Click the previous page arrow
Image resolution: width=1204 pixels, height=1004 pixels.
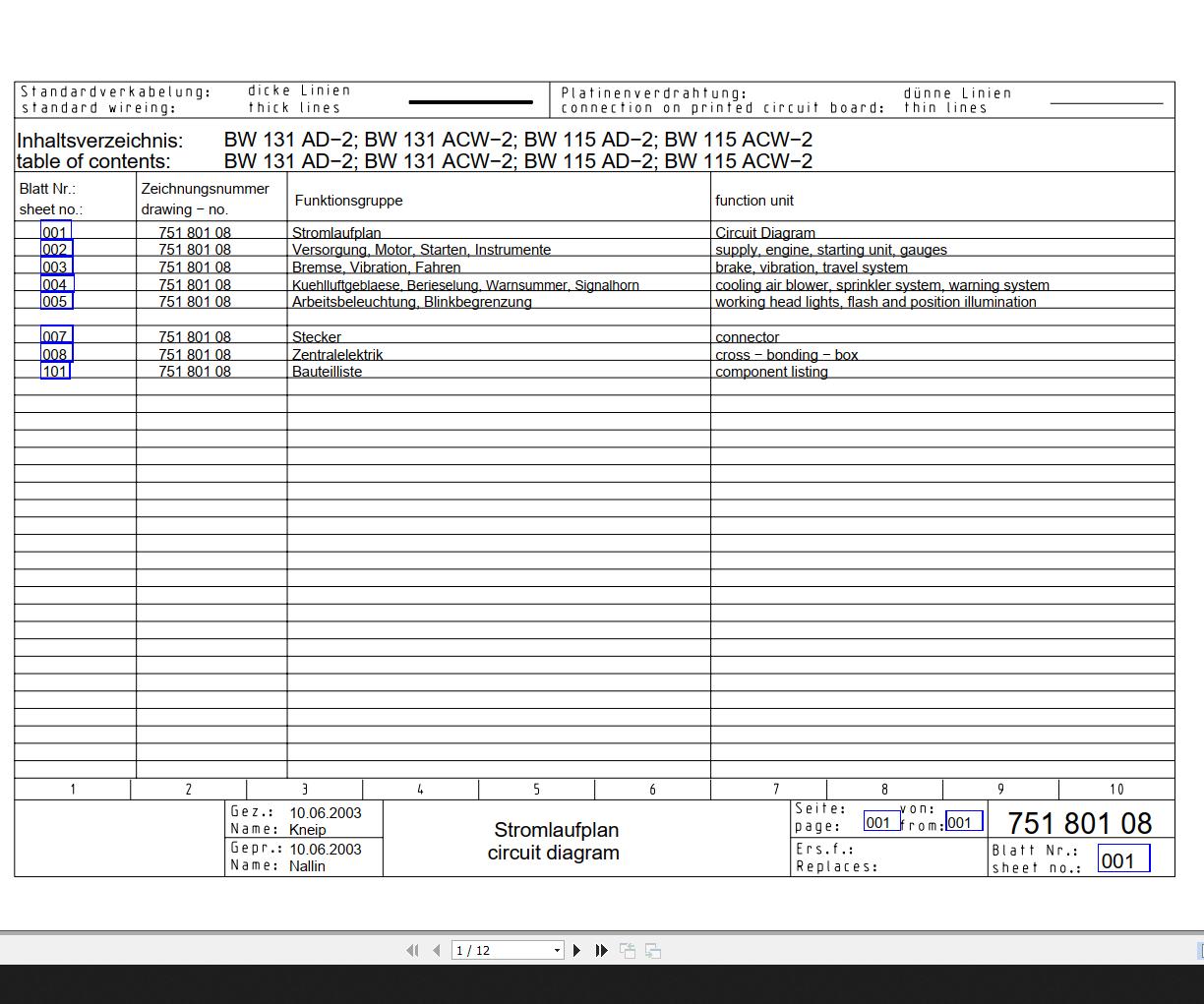pos(437,950)
